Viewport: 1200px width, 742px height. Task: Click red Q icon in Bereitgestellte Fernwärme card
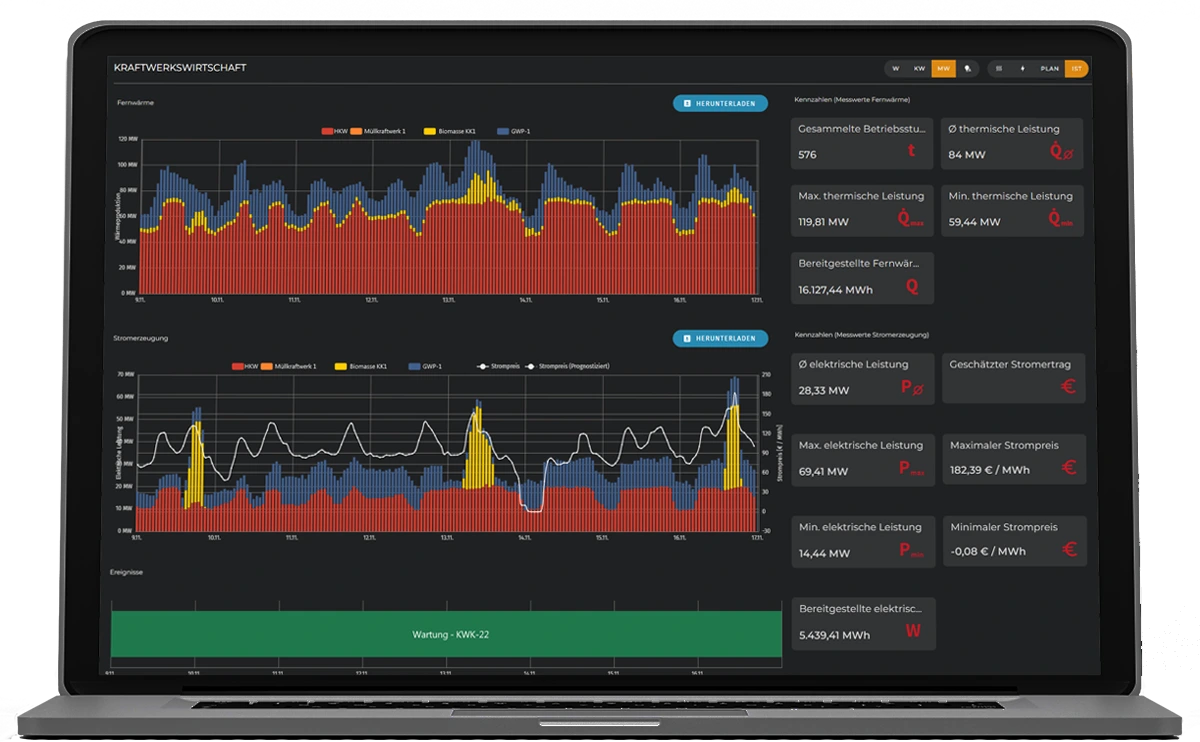[x=911, y=286]
